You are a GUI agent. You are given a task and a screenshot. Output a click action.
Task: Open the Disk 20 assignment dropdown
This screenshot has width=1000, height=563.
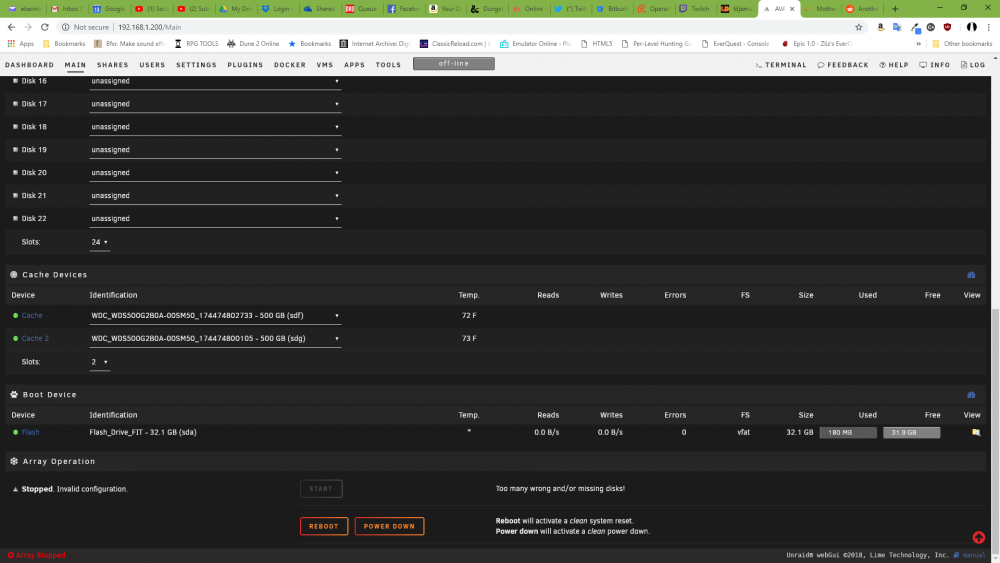216,173
